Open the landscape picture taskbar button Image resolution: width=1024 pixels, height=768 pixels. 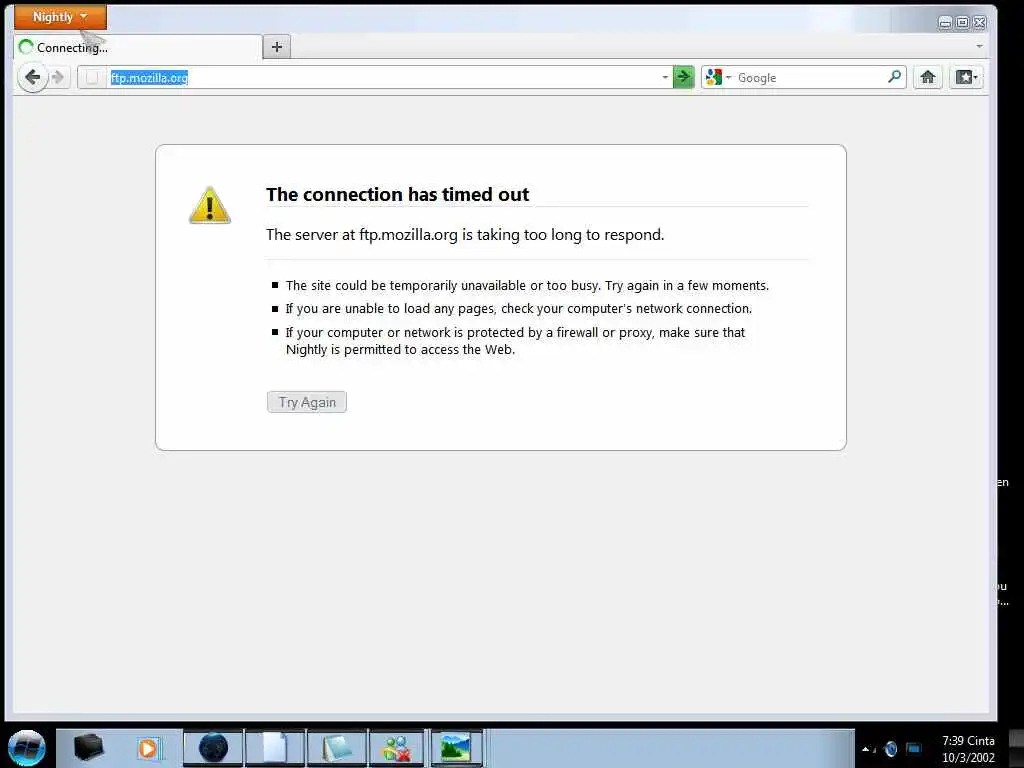pos(455,748)
